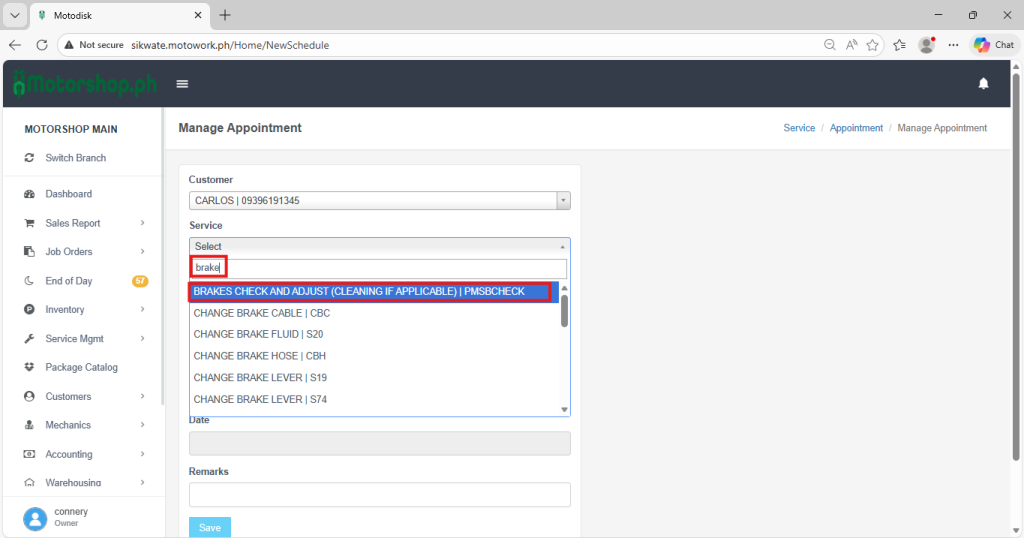
Task: Click the Switch Branch refresh icon
Action: pyautogui.click(x=29, y=158)
